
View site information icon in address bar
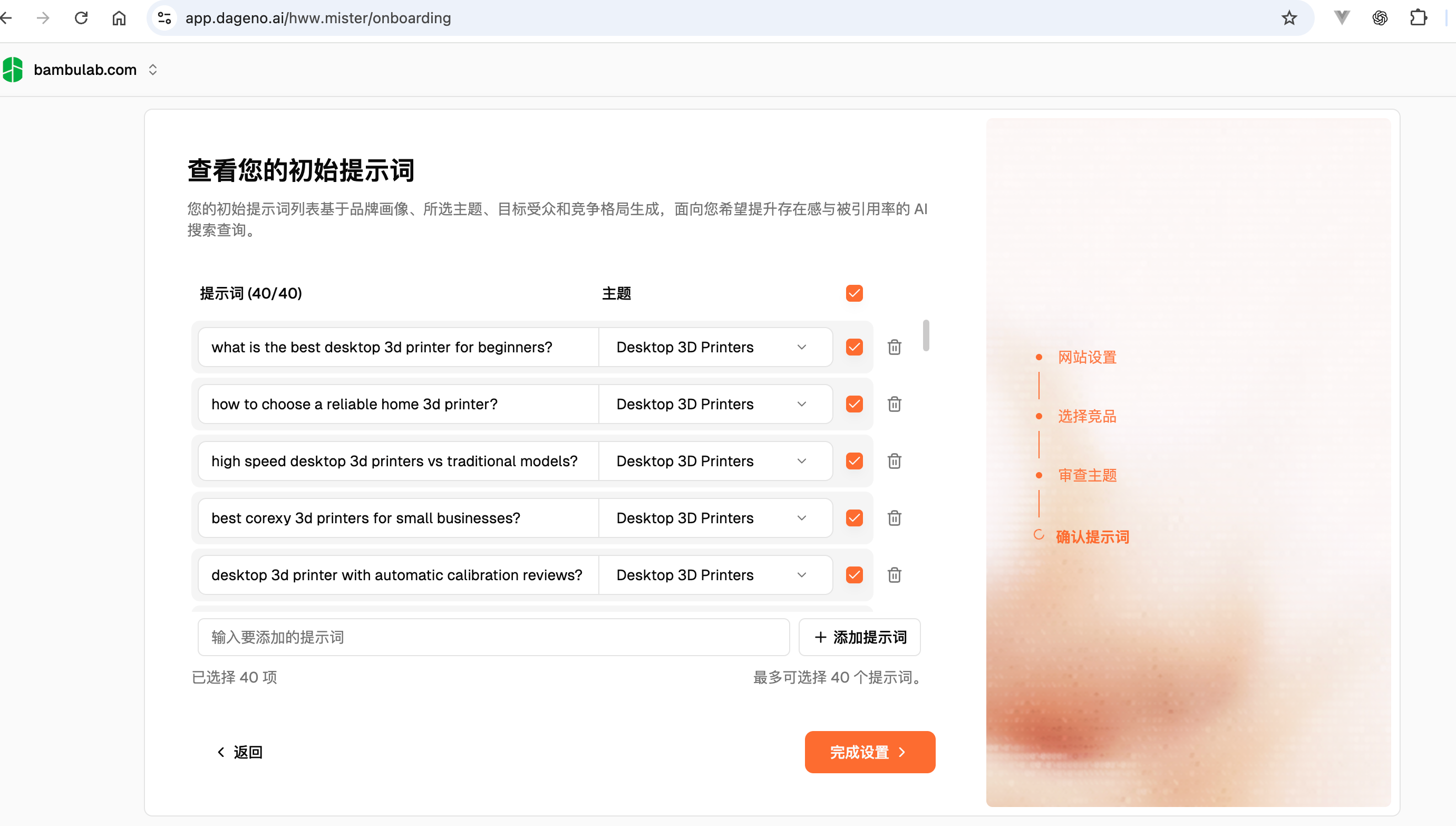click(x=164, y=18)
